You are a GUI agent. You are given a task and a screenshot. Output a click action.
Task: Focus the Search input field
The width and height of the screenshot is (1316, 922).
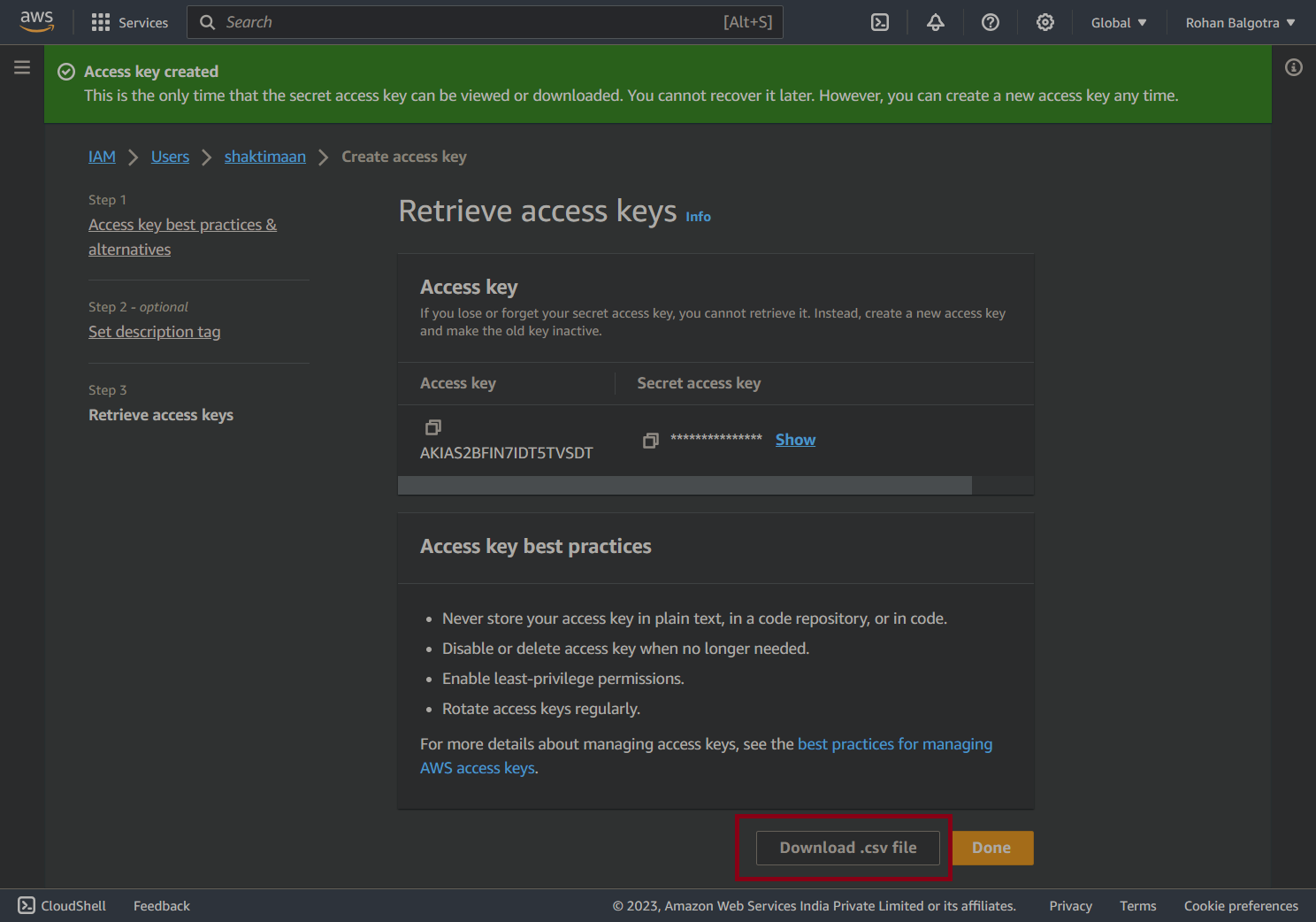click(485, 22)
